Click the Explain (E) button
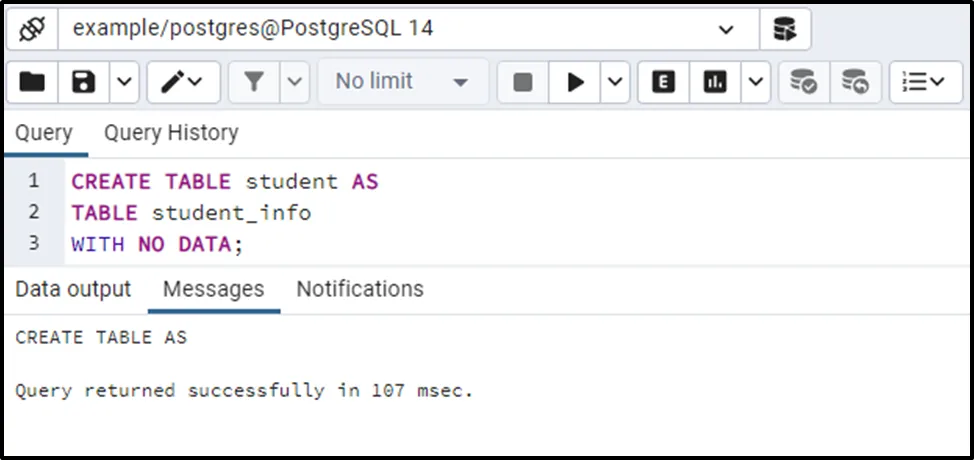The image size is (974, 460). pos(662,82)
